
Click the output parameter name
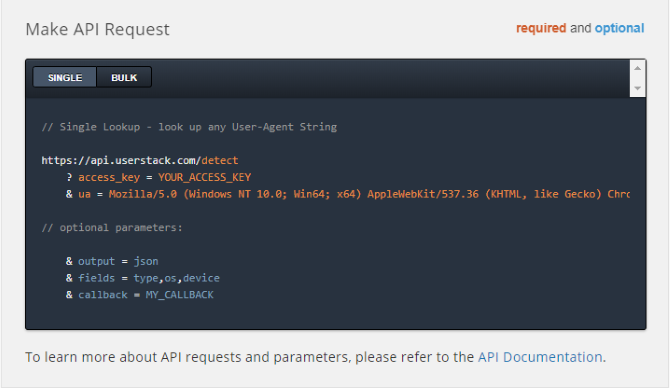tap(97, 261)
